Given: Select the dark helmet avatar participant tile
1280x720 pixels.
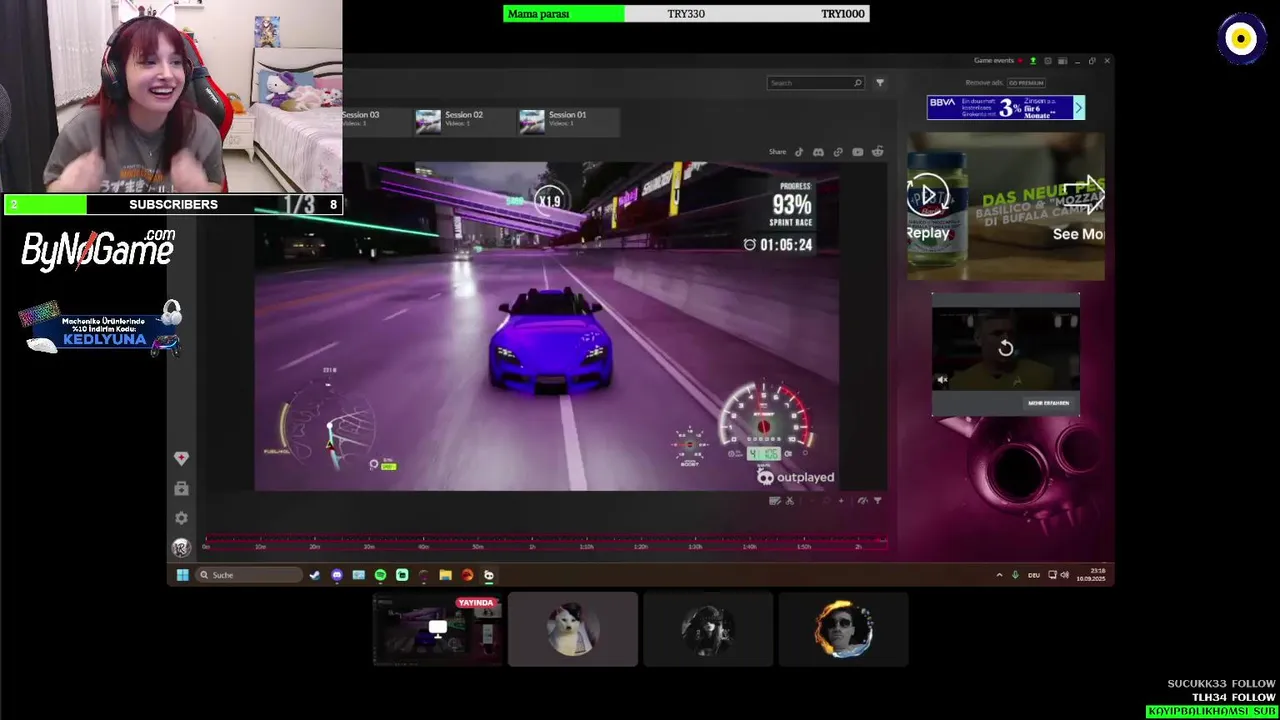Looking at the screenshot, I should [708, 629].
